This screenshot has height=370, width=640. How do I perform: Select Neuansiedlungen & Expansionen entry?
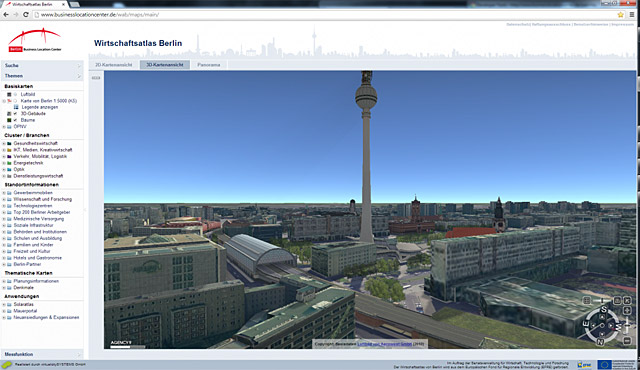(46, 317)
